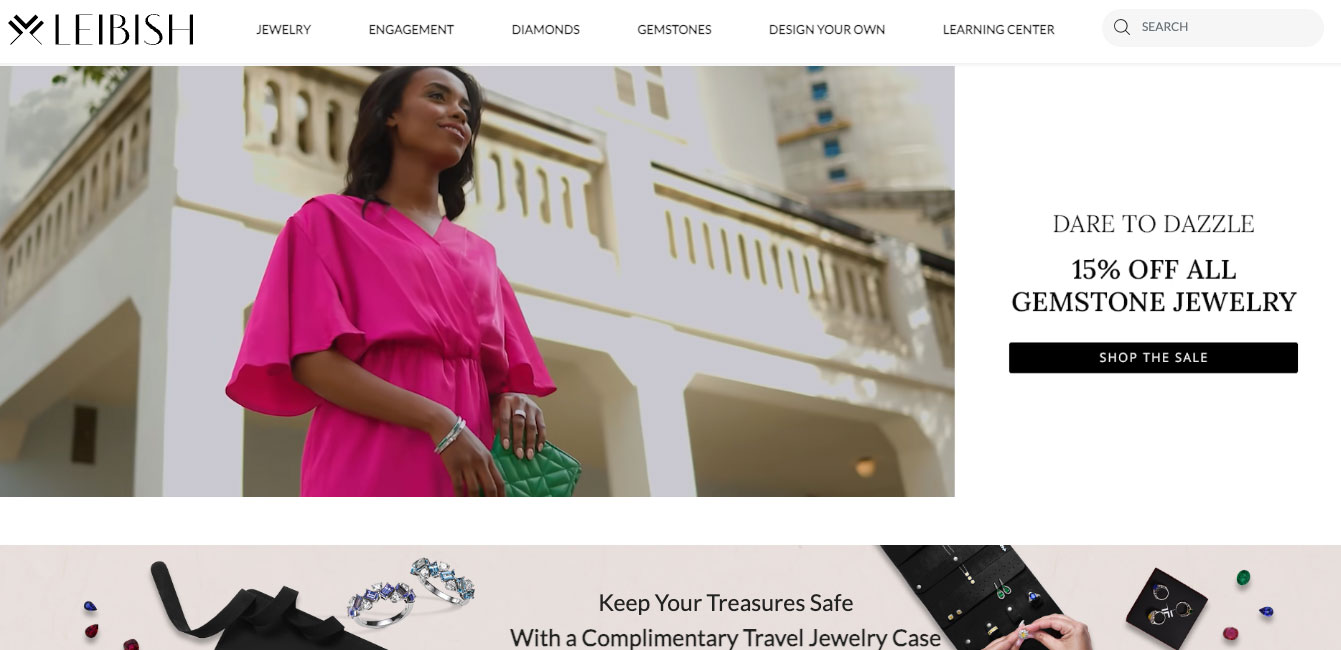Click the loose green emerald gemstone
The height and width of the screenshot is (650, 1341).
[1243, 578]
